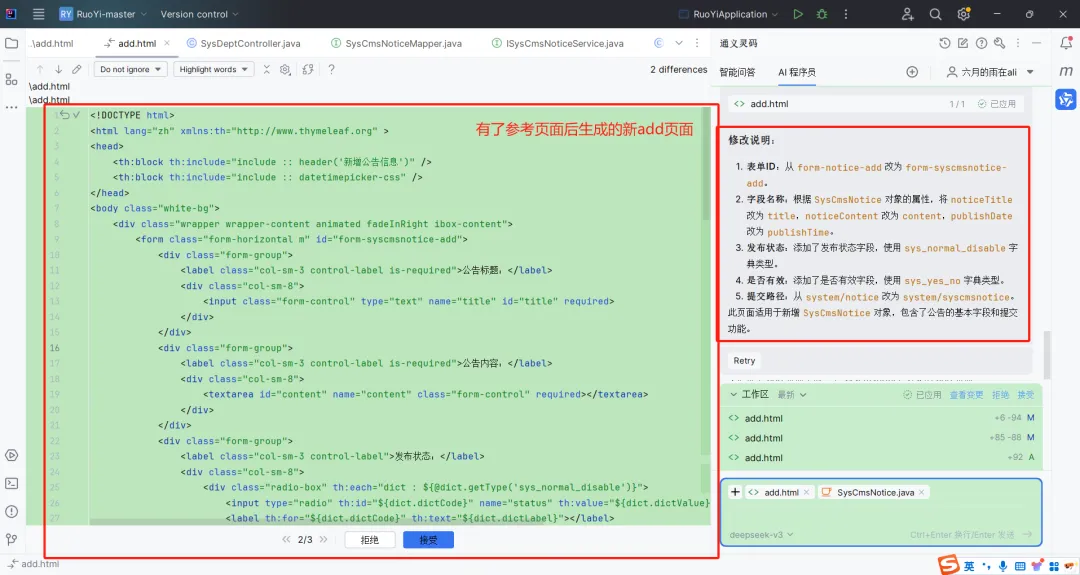This screenshot has width=1080, height=575.
Task: Open the Highlight words dropdown
Action: [x=214, y=70]
